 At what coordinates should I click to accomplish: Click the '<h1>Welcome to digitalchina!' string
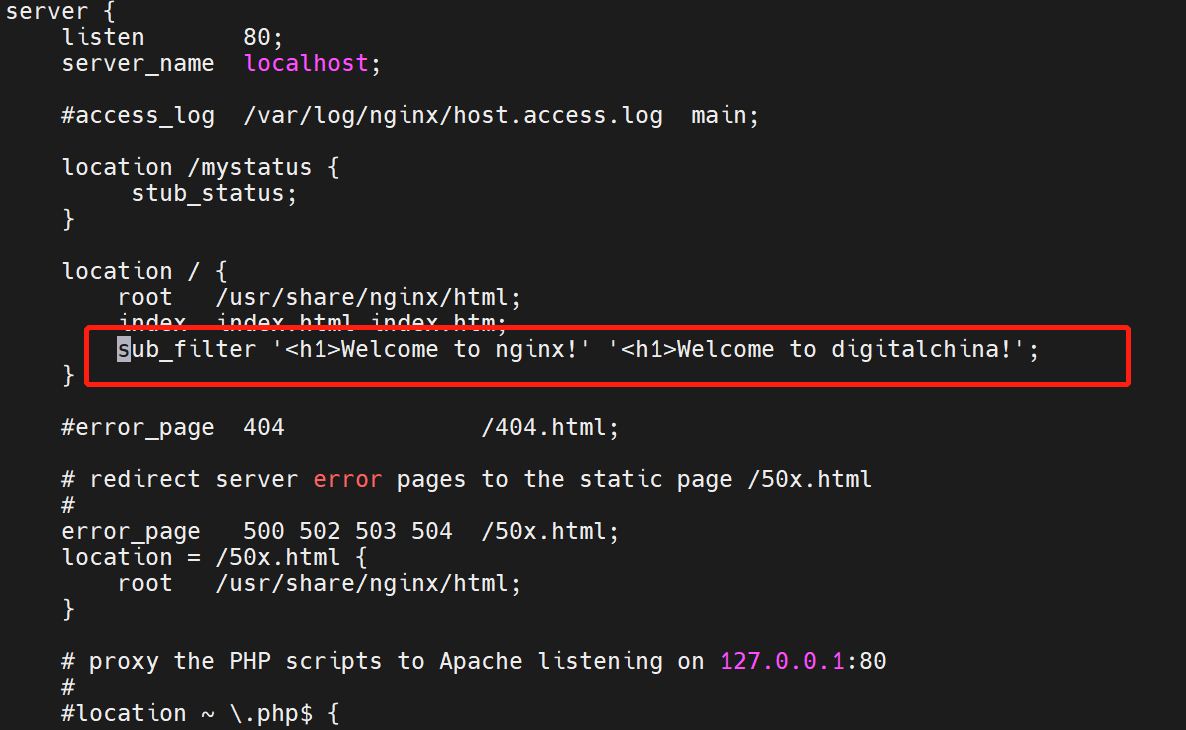[x=816, y=349]
